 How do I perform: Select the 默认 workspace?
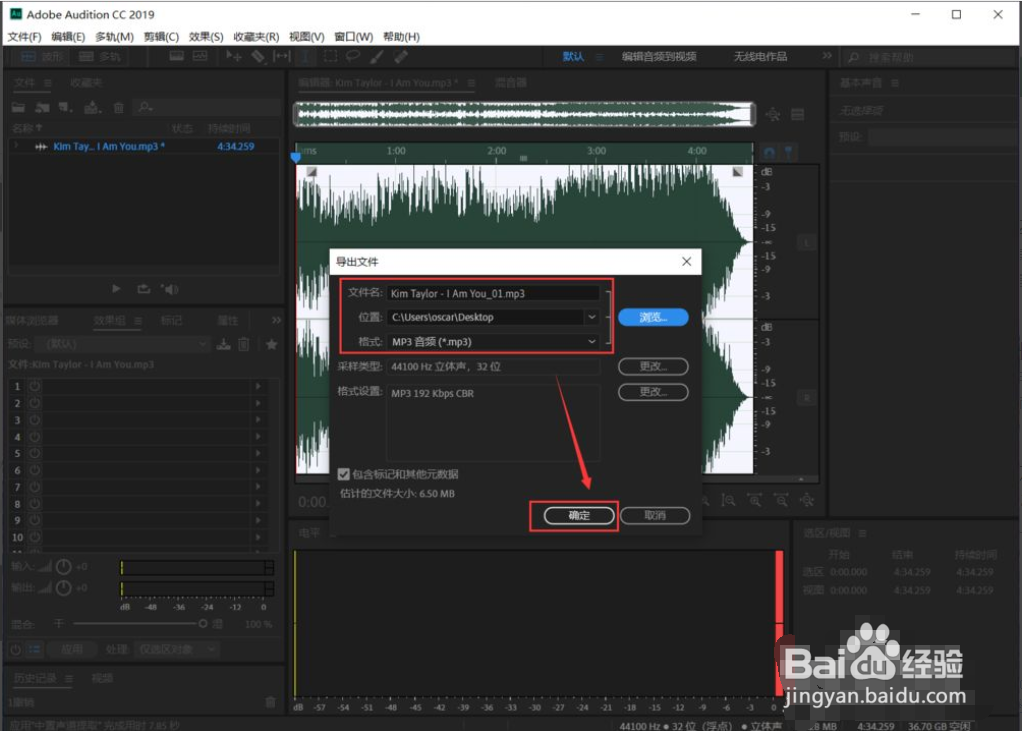573,57
